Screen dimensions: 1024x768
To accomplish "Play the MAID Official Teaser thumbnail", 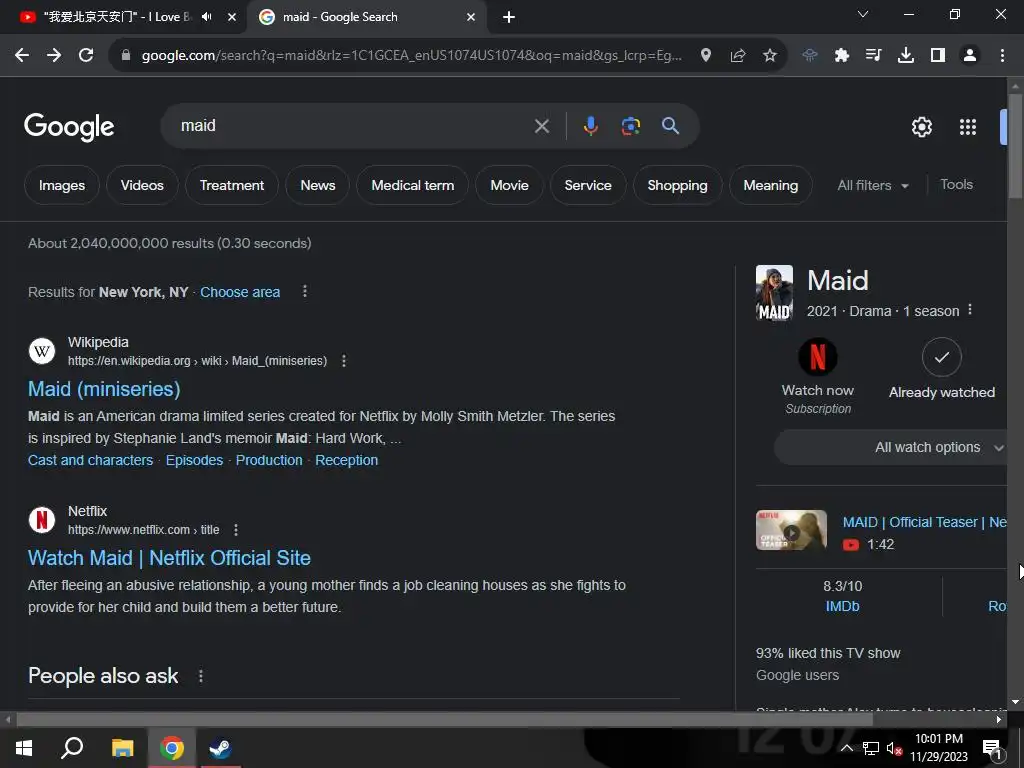I will click(x=792, y=530).
